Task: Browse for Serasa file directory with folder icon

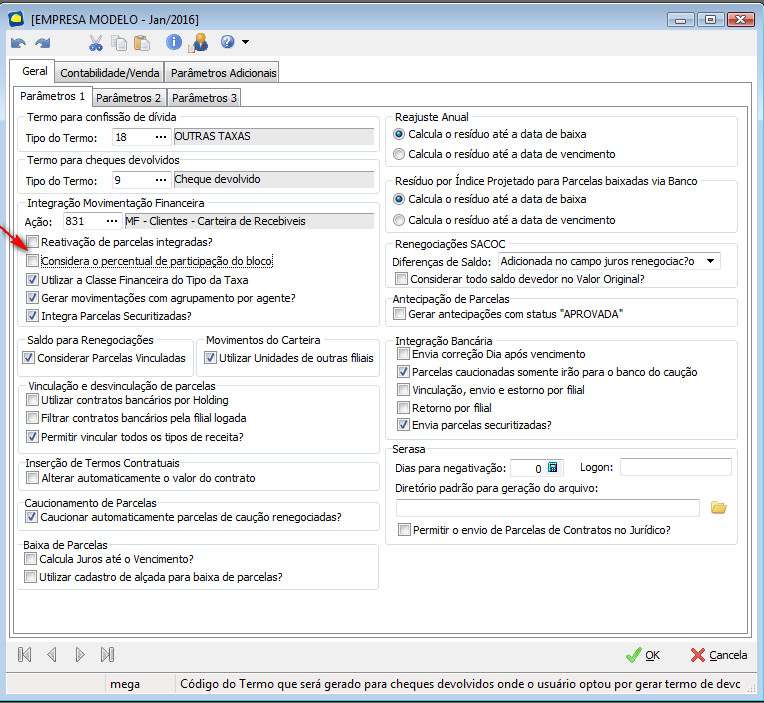Action: (x=718, y=508)
